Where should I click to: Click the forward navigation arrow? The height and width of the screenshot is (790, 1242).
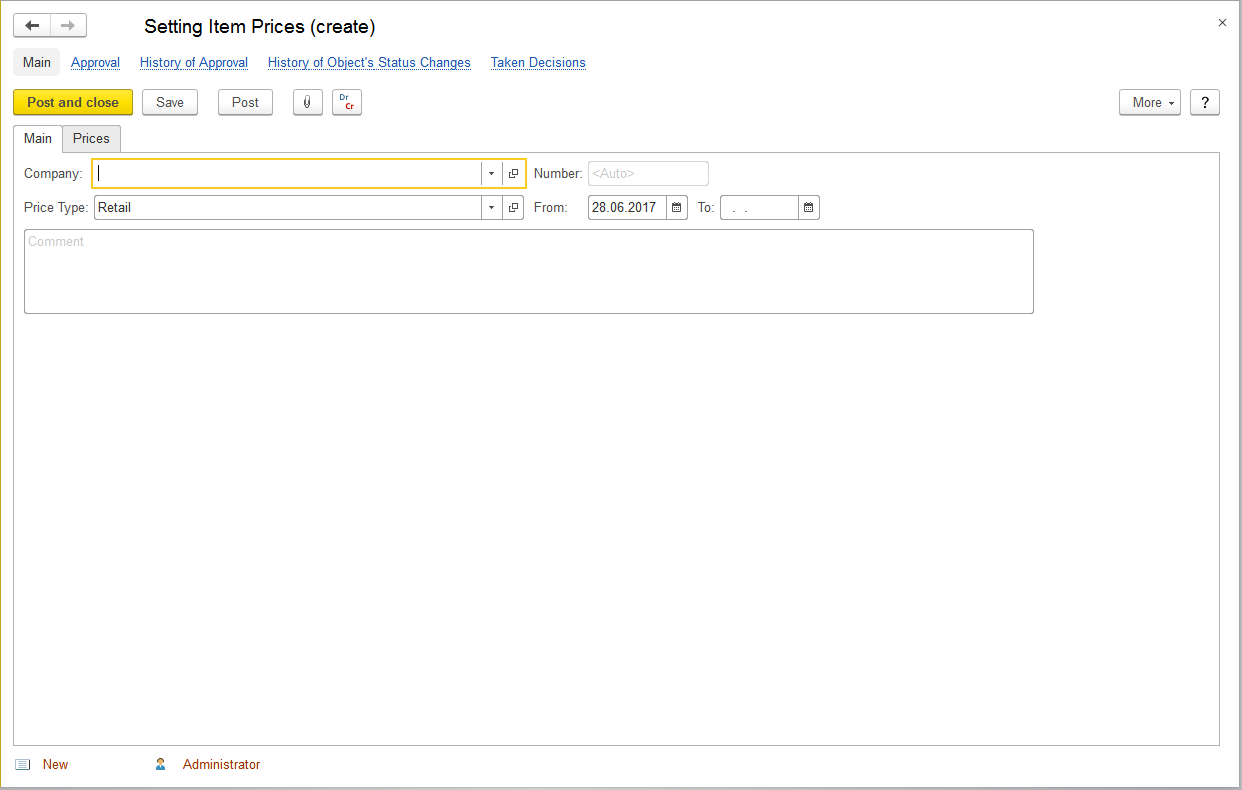click(x=68, y=26)
